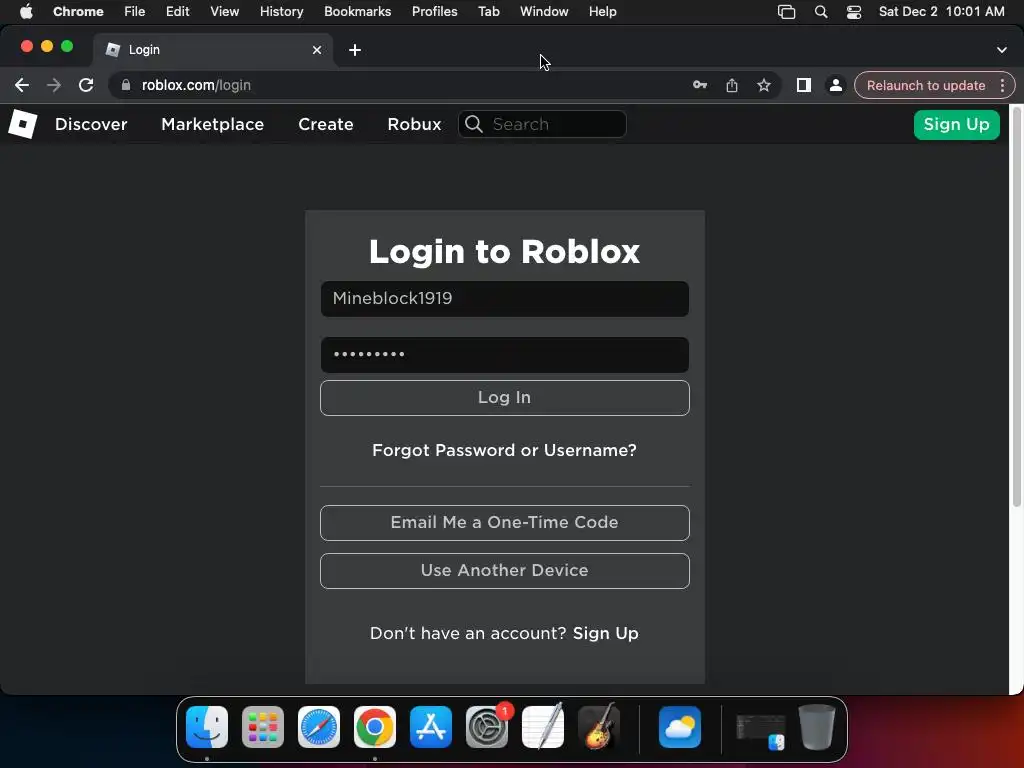Open the saved passwords key icon

[x=699, y=85]
